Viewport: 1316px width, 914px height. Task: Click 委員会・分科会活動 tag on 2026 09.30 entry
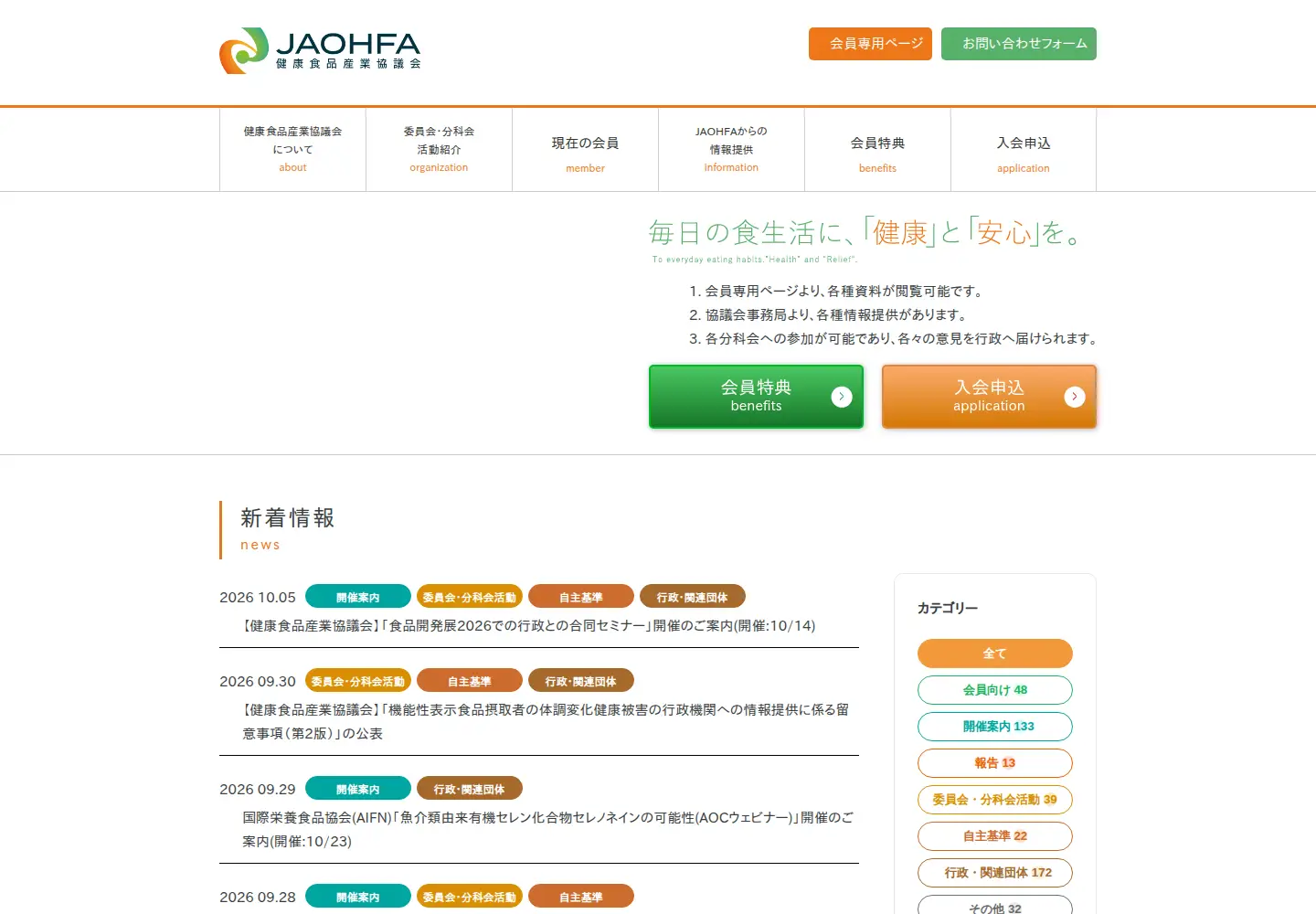coord(358,681)
